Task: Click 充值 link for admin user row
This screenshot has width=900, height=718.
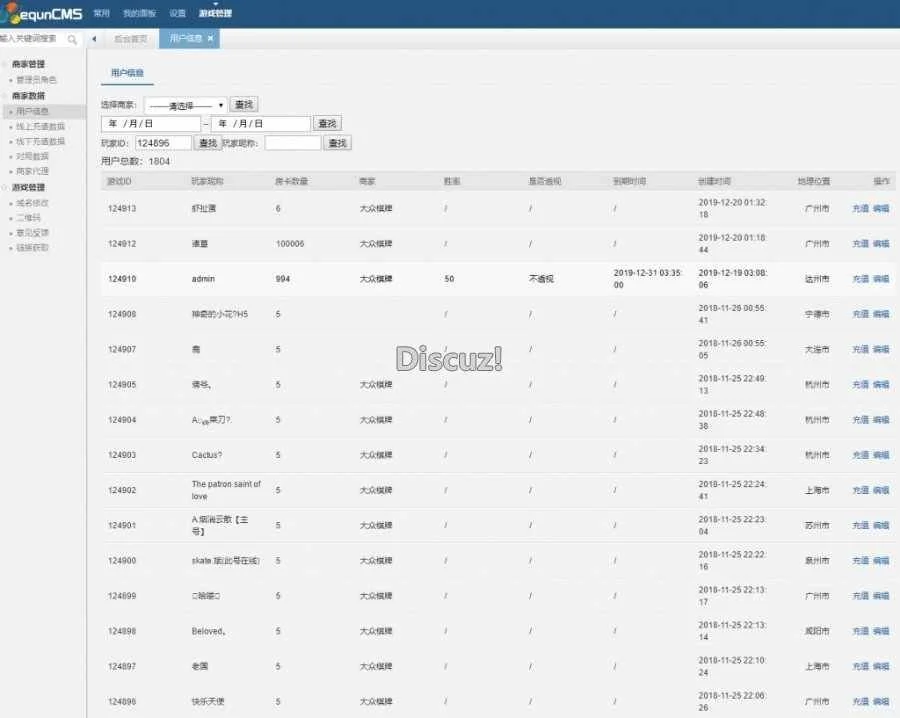Action: pyautogui.click(x=860, y=279)
